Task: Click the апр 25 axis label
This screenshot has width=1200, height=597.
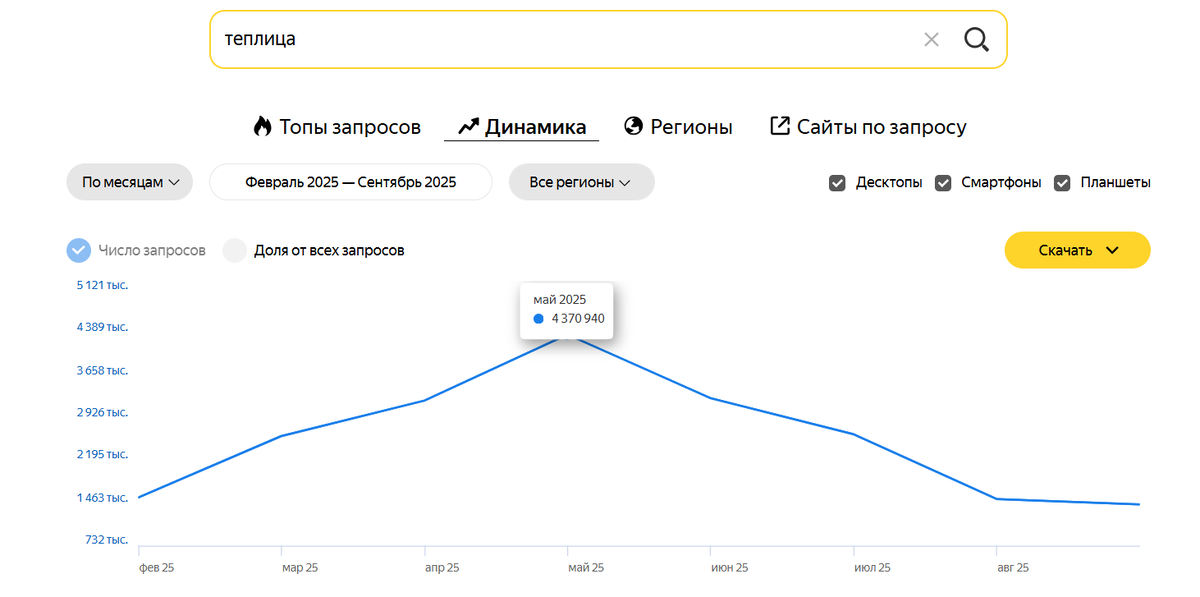Action: pos(442,567)
